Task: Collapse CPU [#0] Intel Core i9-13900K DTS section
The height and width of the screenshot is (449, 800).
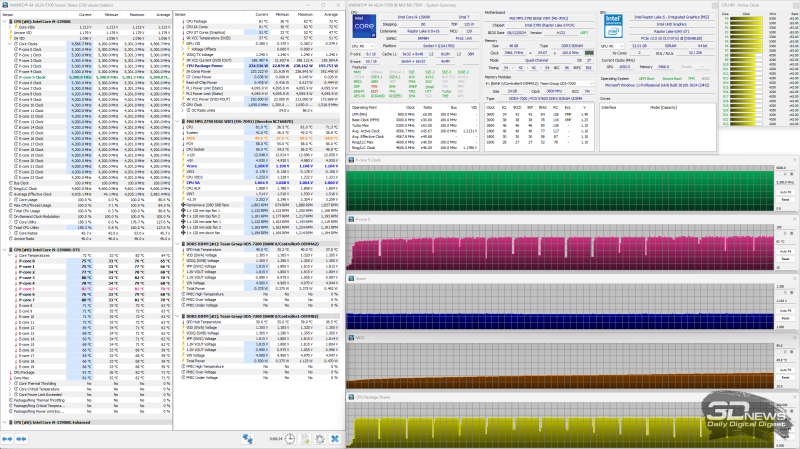Action: [3, 249]
